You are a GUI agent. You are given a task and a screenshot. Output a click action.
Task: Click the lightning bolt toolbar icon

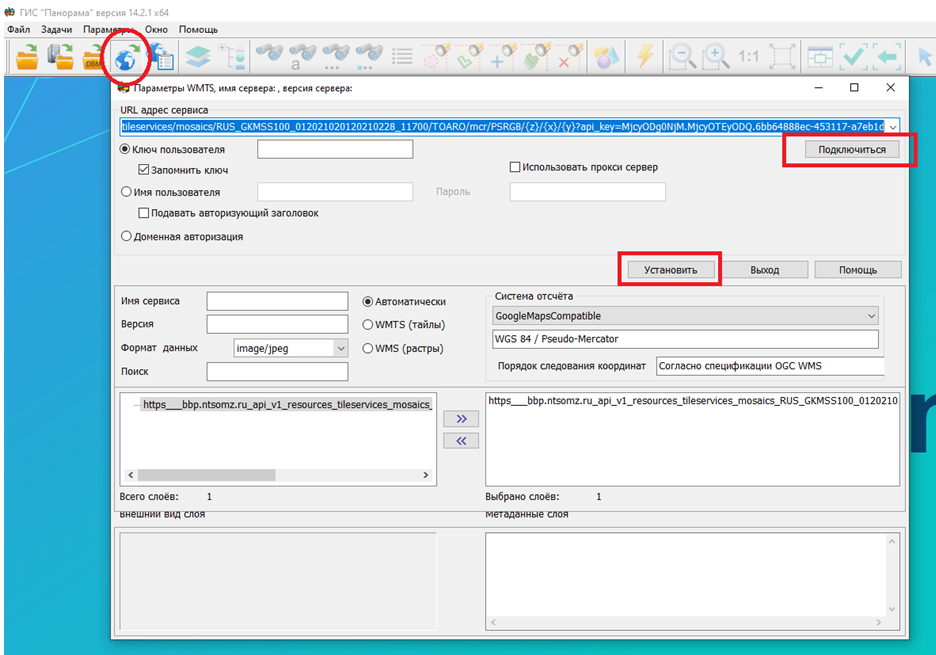(x=645, y=57)
